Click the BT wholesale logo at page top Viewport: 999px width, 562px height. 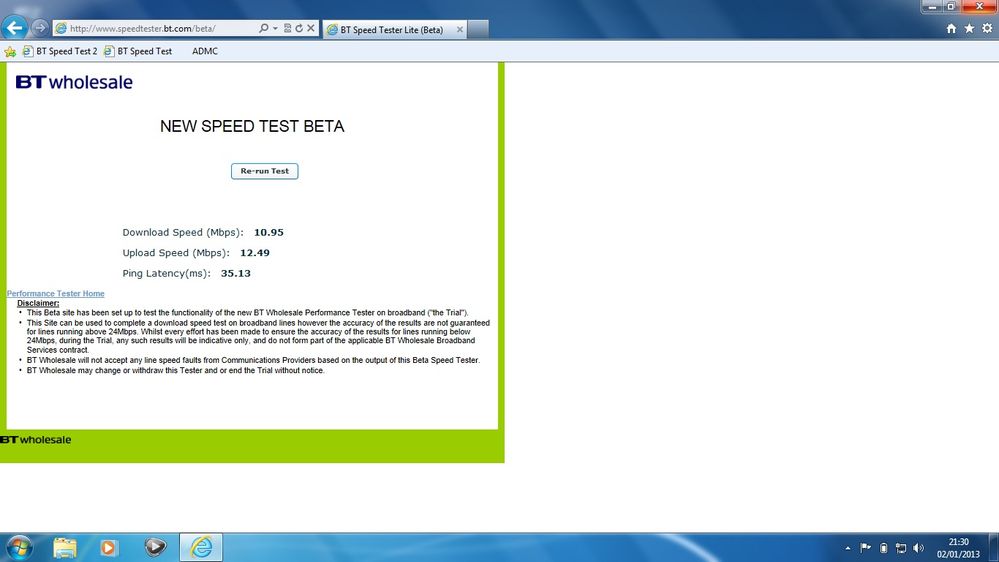pos(74,82)
